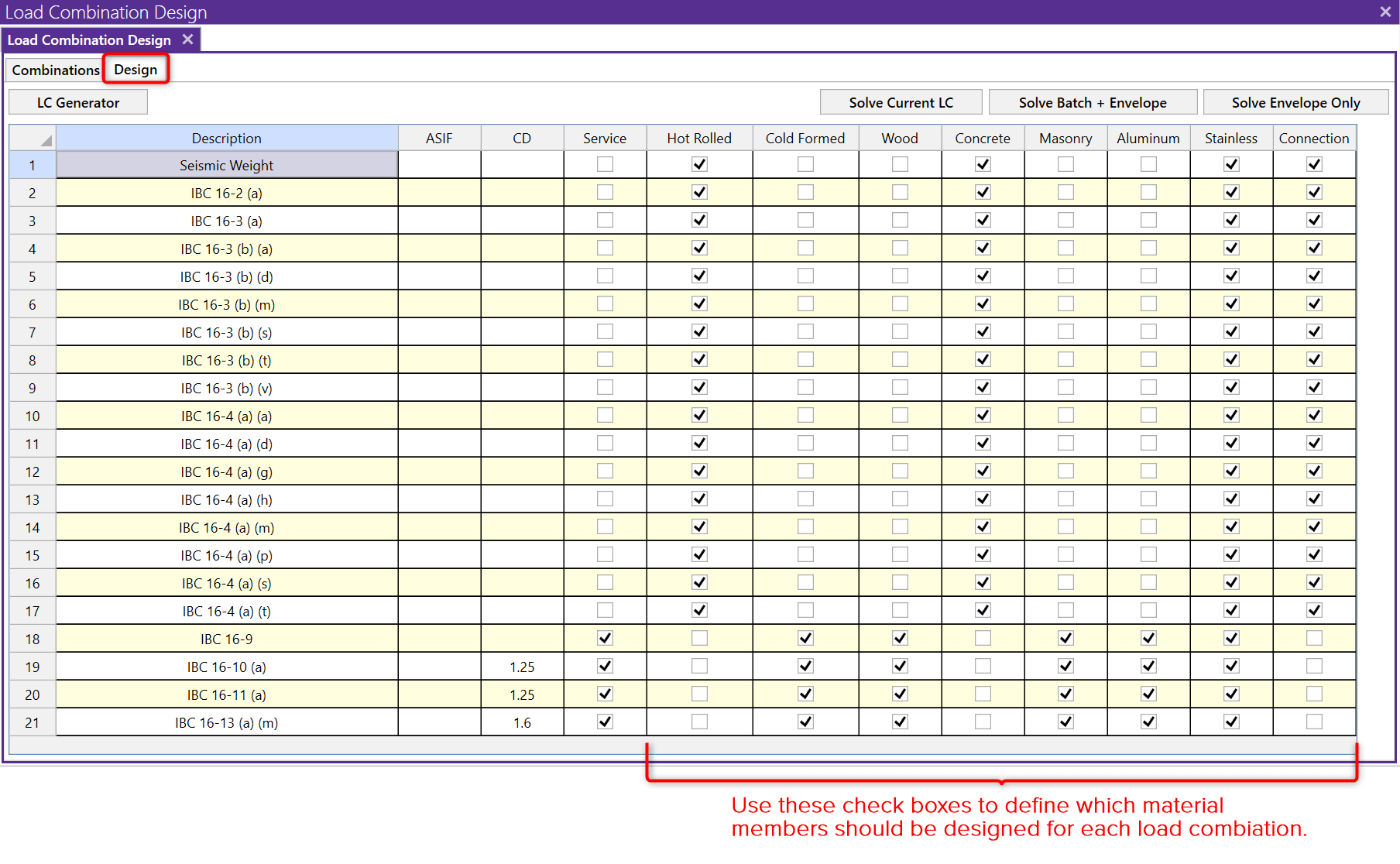Enable Connection checkbox for IBC 16-13 (a) (m)
The image size is (1400, 864).
pos(1314,722)
